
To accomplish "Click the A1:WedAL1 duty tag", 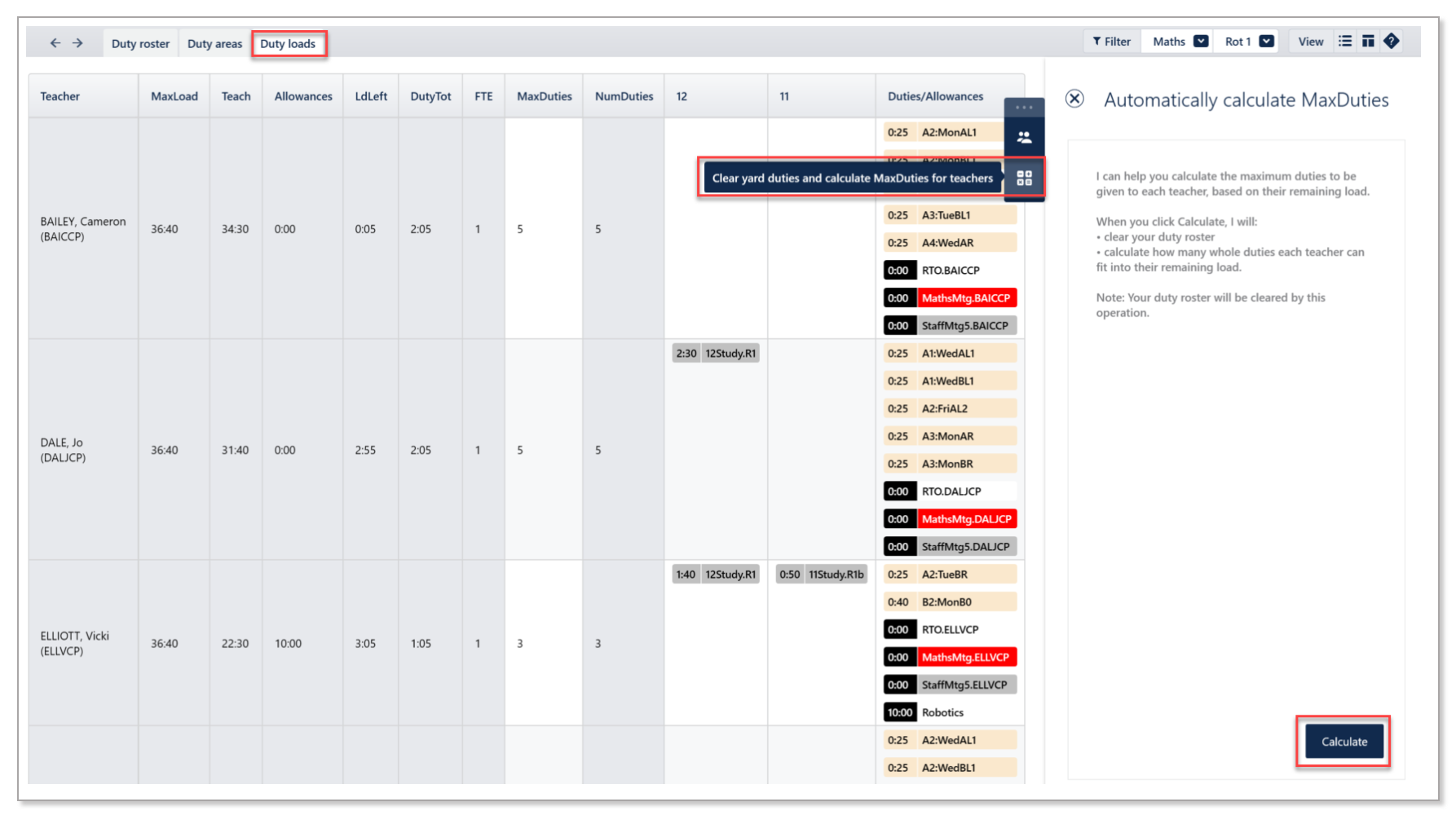I will pyautogui.click(x=950, y=354).
